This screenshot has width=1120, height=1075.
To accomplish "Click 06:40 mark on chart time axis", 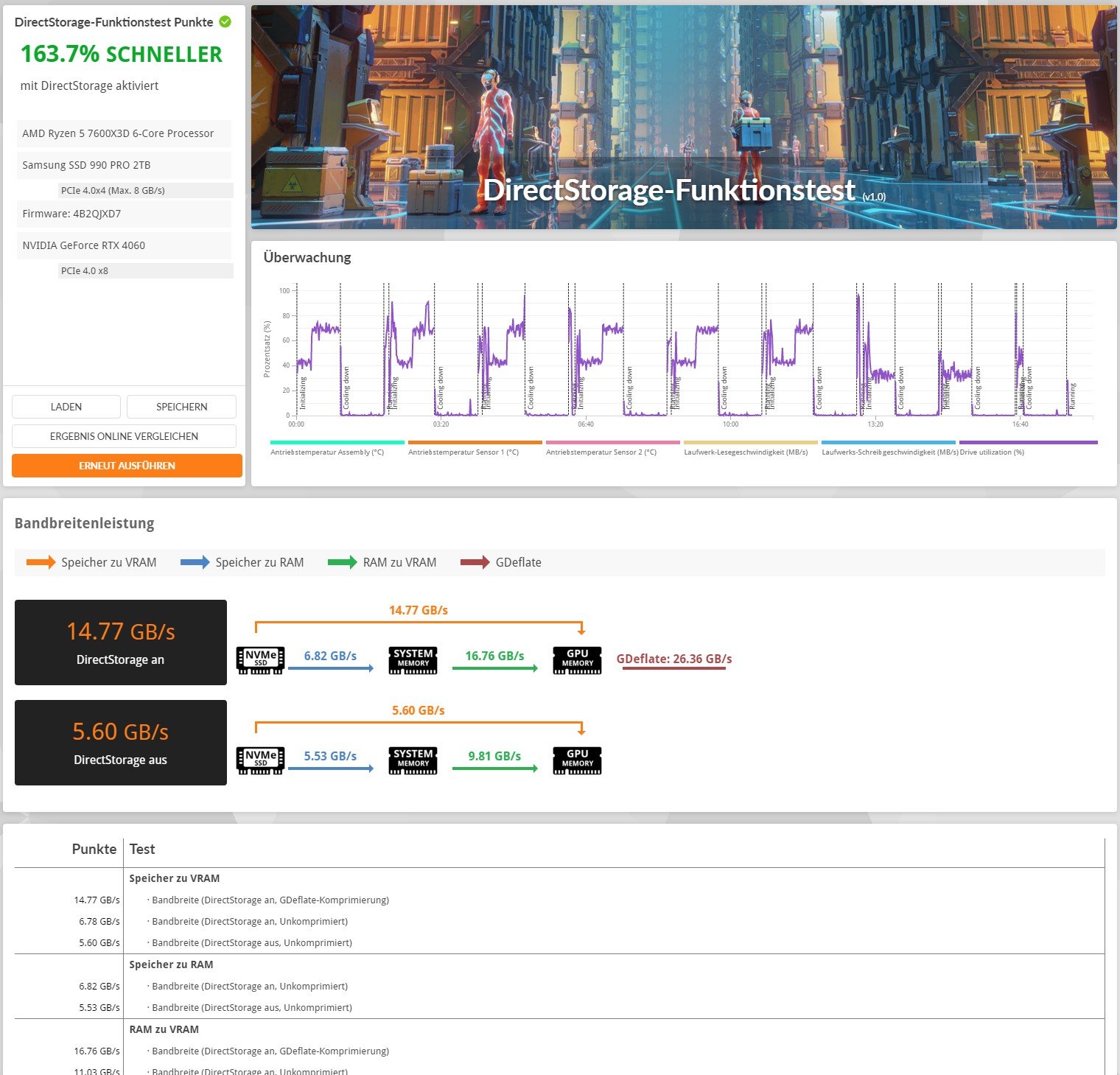I will click(586, 424).
